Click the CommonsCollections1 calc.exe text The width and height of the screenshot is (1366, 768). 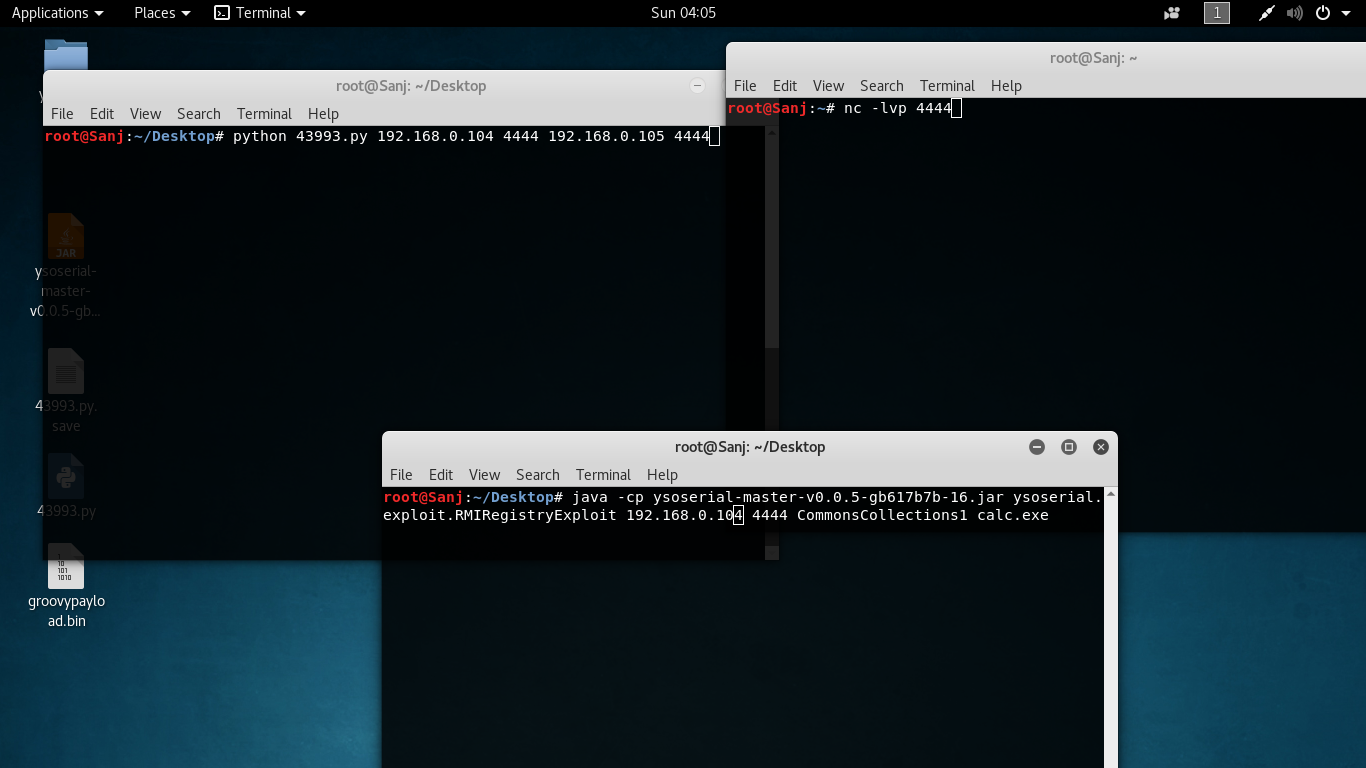[922, 515]
